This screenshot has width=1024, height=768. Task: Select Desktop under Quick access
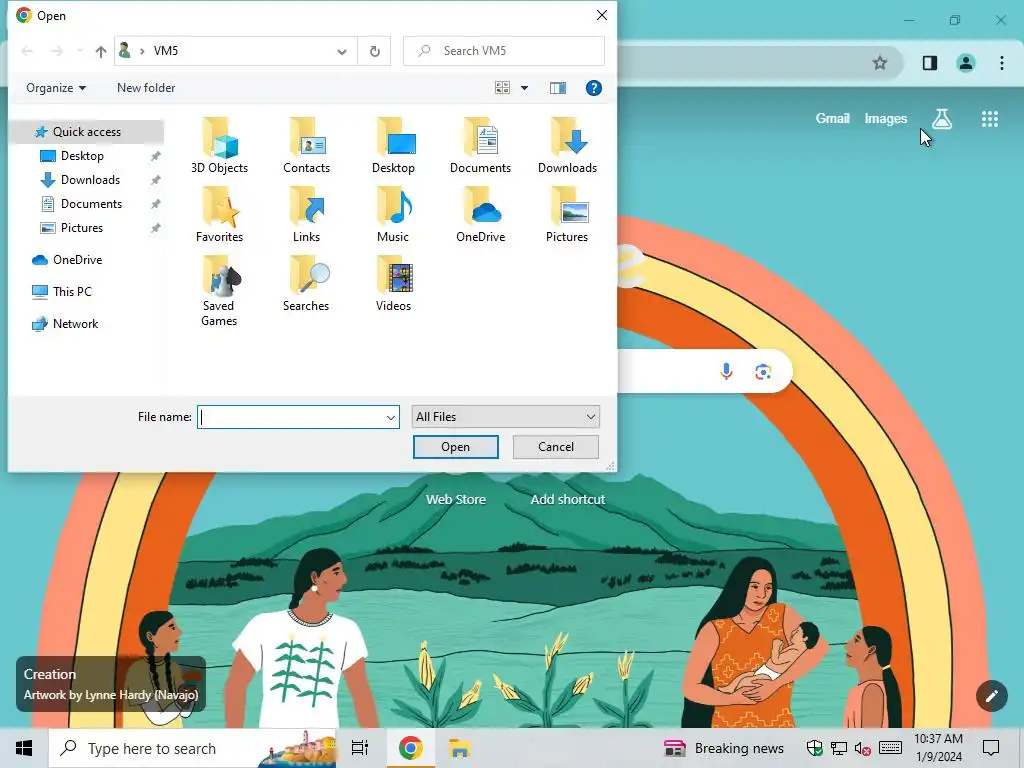pos(82,156)
